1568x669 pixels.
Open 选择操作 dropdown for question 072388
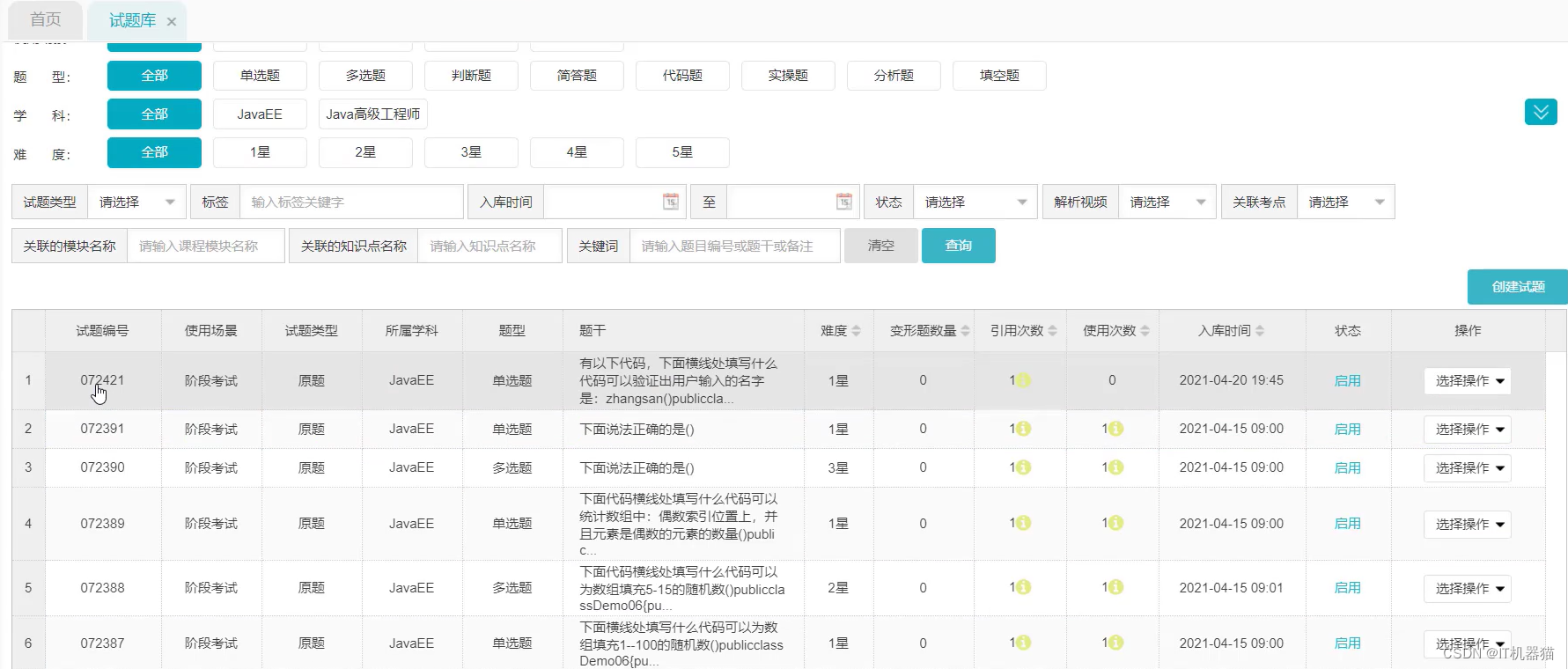pyautogui.click(x=1468, y=588)
